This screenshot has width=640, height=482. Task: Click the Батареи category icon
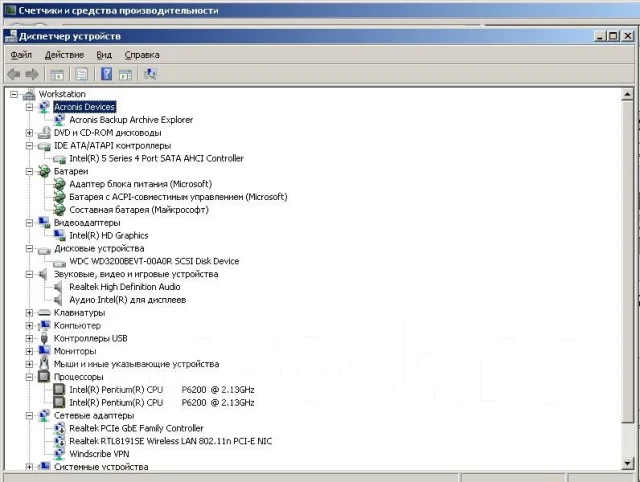click(x=44, y=171)
